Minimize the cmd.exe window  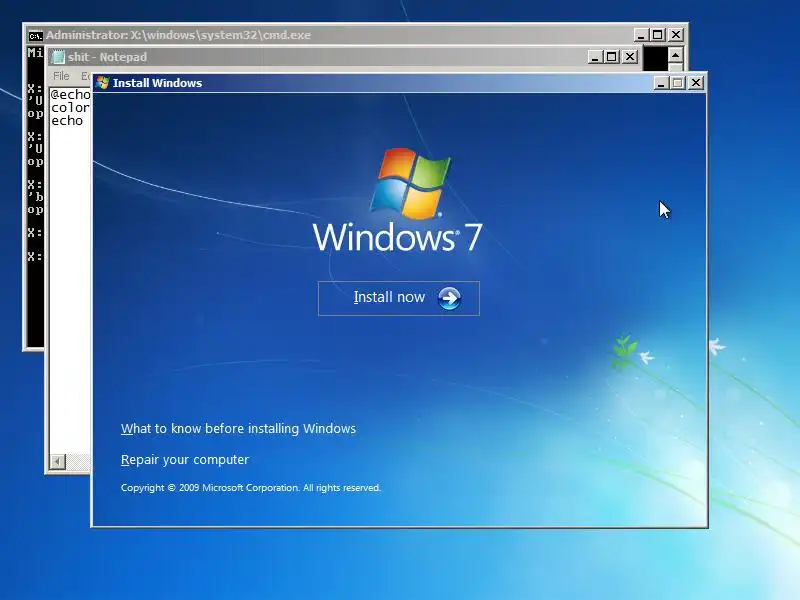tap(641, 35)
